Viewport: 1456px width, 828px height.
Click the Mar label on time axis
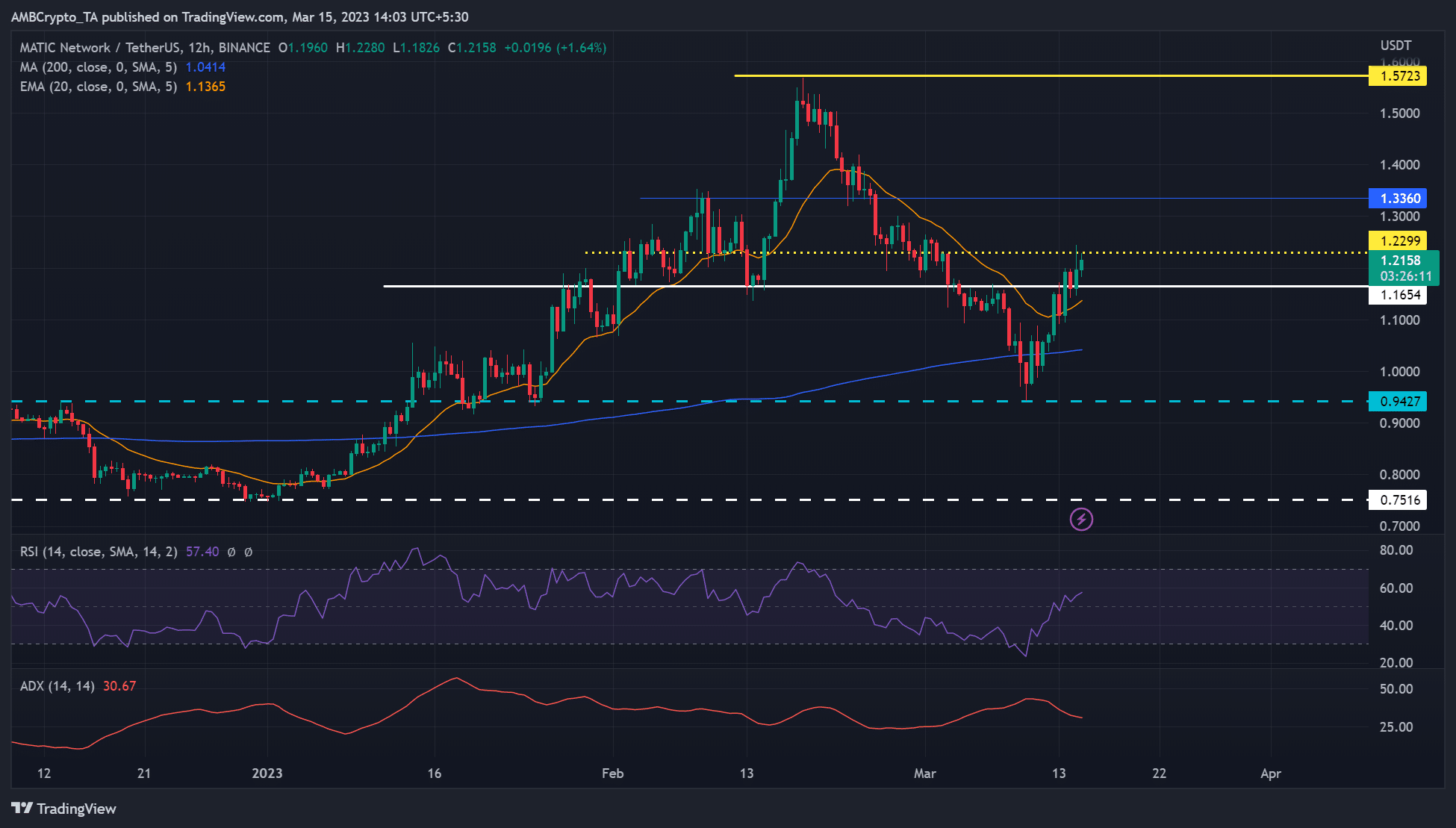click(924, 773)
